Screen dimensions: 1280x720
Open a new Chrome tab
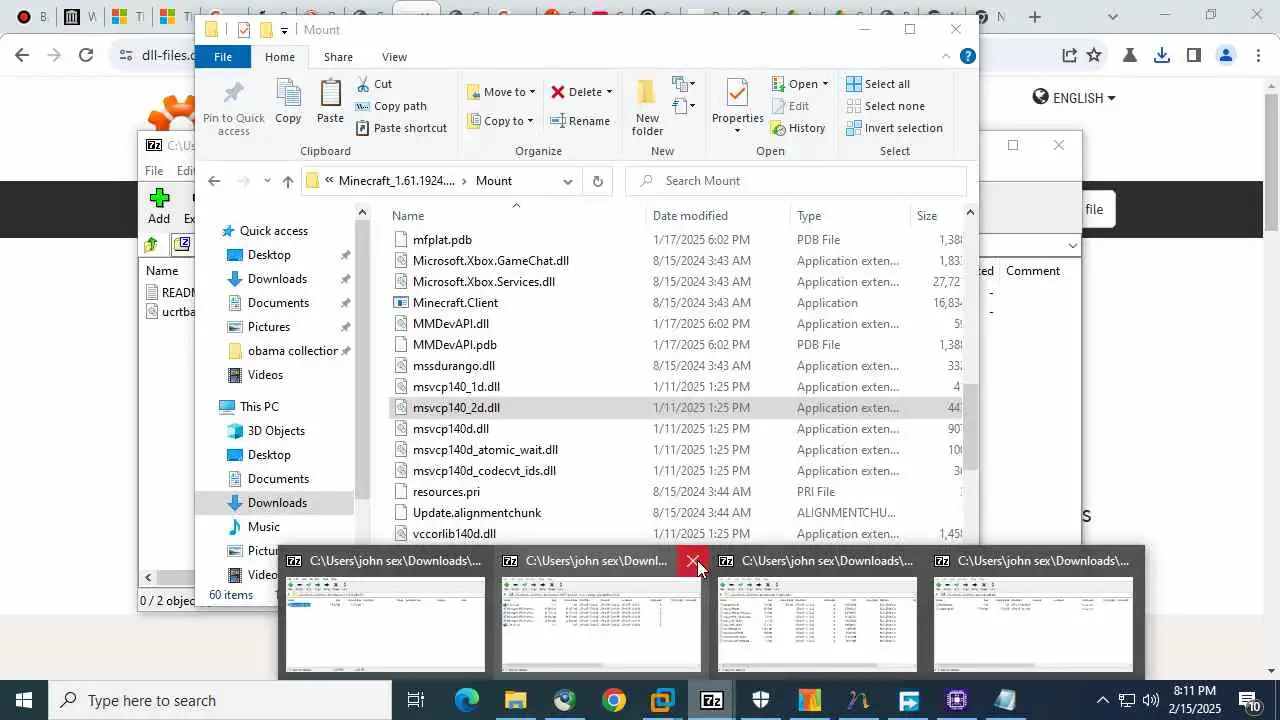coord(1035,17)
